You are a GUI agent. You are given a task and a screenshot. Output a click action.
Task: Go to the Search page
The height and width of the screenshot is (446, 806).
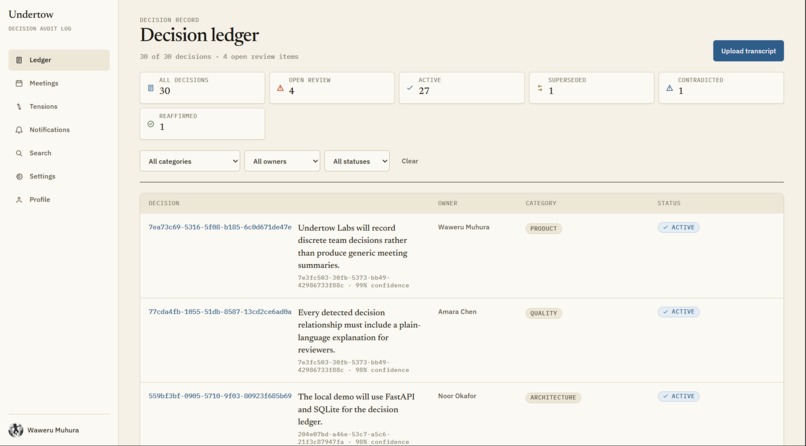(x=59, y=153)
